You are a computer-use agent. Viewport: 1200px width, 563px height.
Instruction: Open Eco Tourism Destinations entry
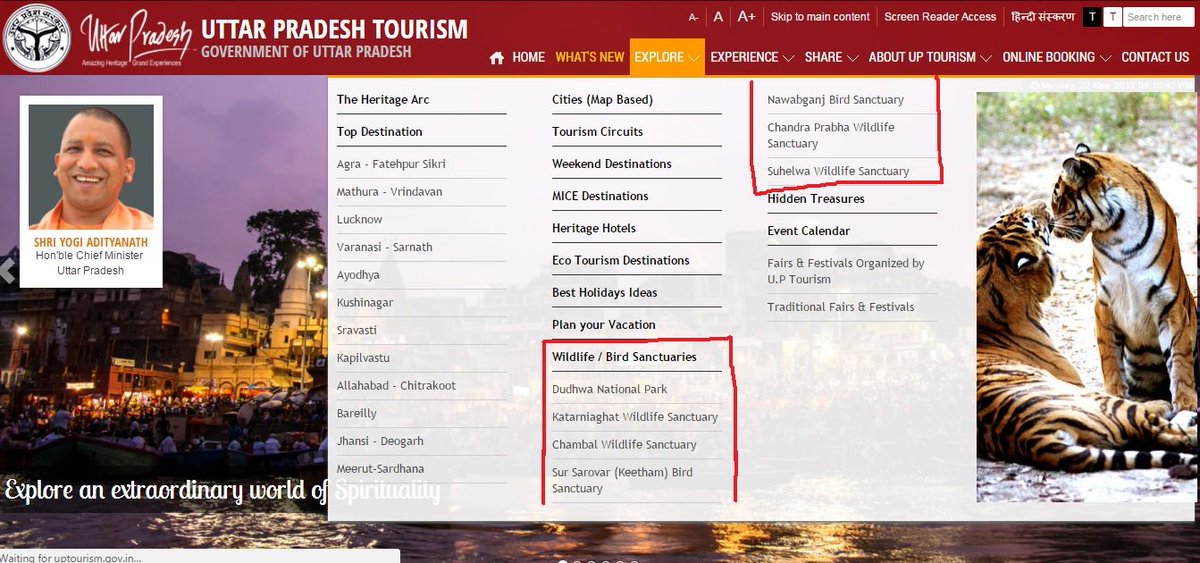[x=621, y=260]
